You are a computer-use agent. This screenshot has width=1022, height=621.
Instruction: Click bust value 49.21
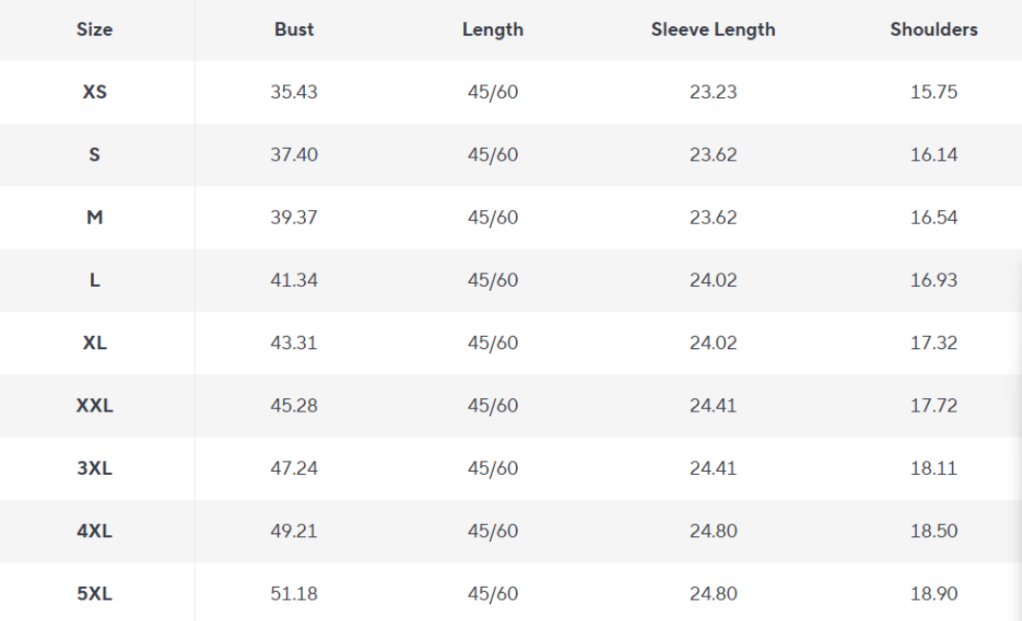click(x=293, y=531)
